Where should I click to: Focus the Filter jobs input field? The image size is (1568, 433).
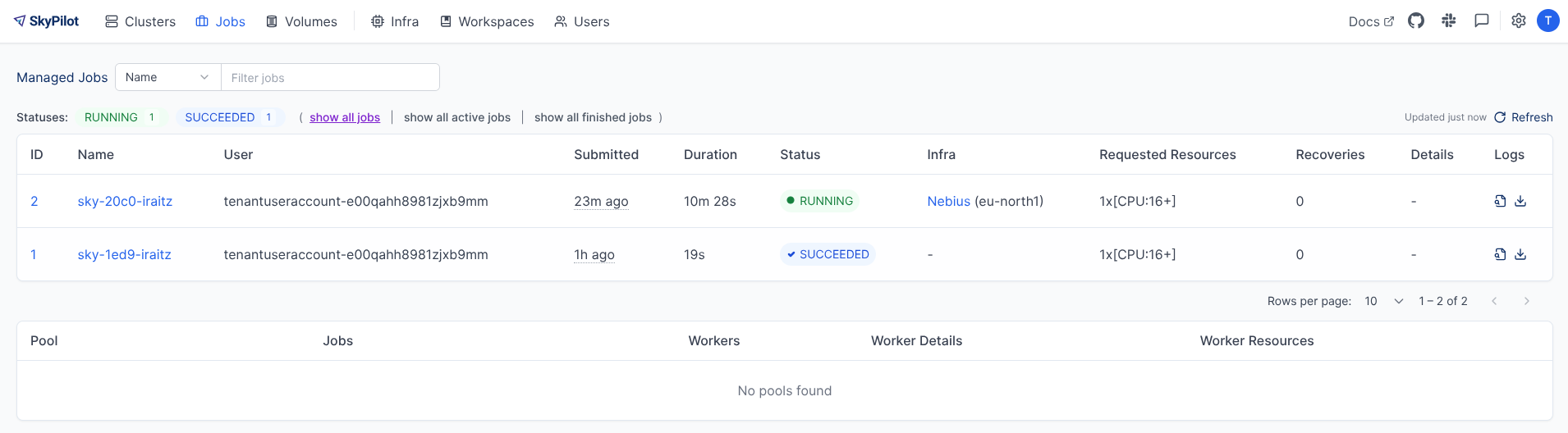pyautogui.click(x=330, y=77)
